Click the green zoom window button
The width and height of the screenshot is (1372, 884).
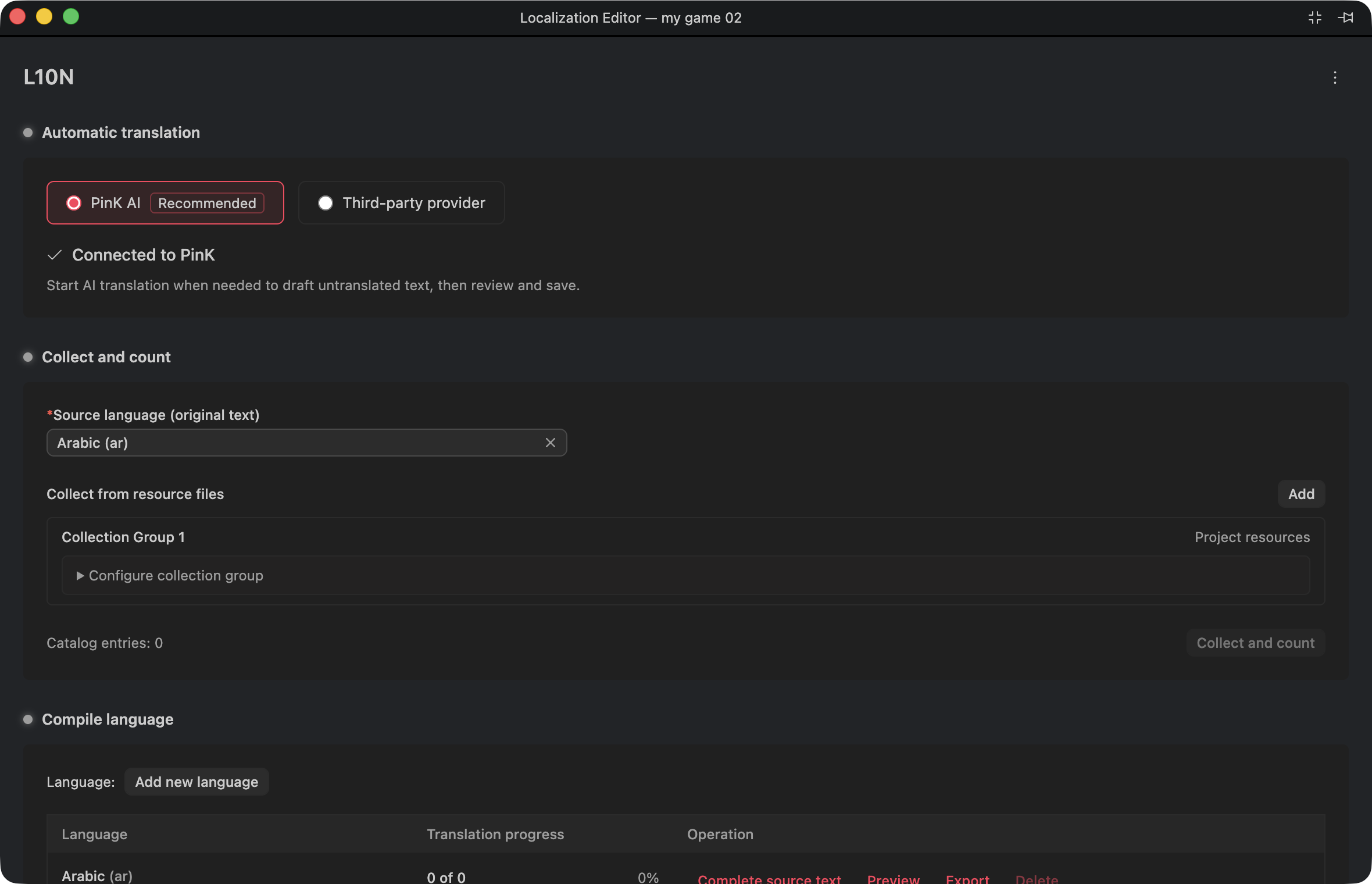tap(71, 16)
